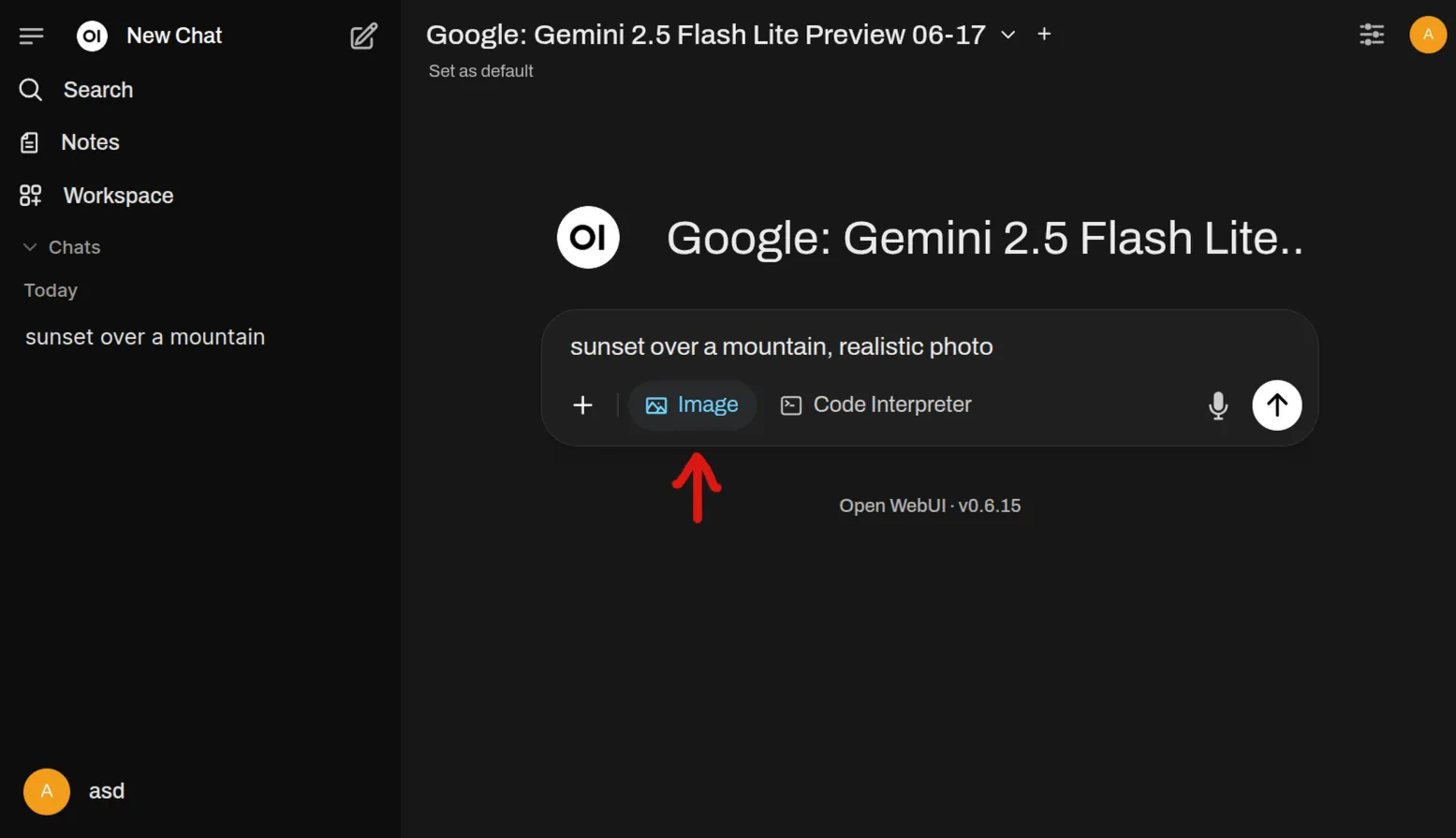Screen dimensions: 1456x838
Task: Start a new chat with pencil icon
Action: pos(364,36)
